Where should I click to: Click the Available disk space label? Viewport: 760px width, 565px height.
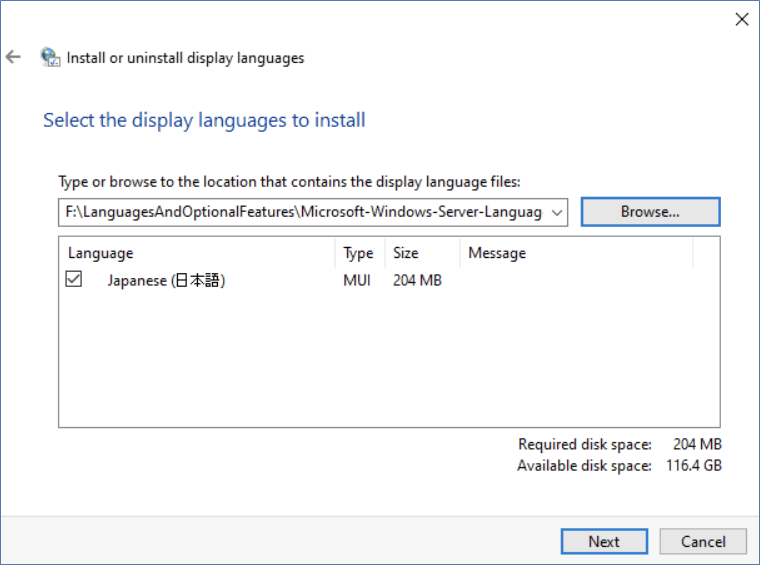click(585, 466)
